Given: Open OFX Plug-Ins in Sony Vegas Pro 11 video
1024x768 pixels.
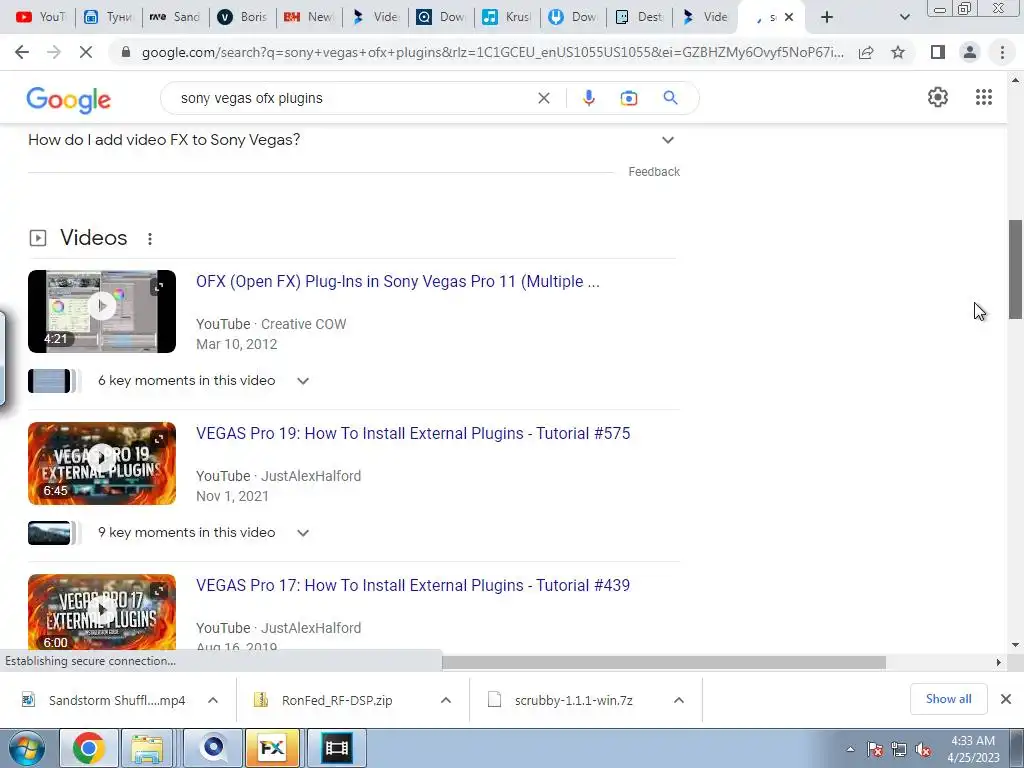Looking at the screenshot, I should (398, 281).
